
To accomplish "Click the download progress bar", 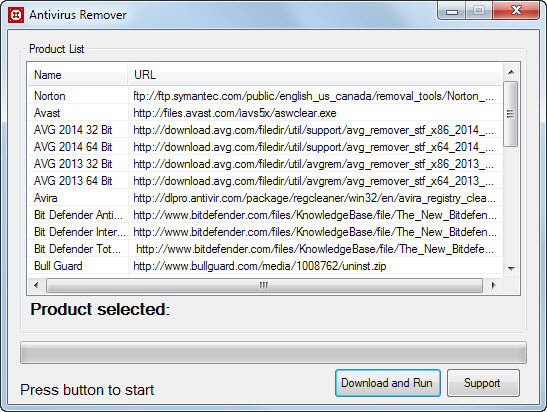I will [273, 353].
